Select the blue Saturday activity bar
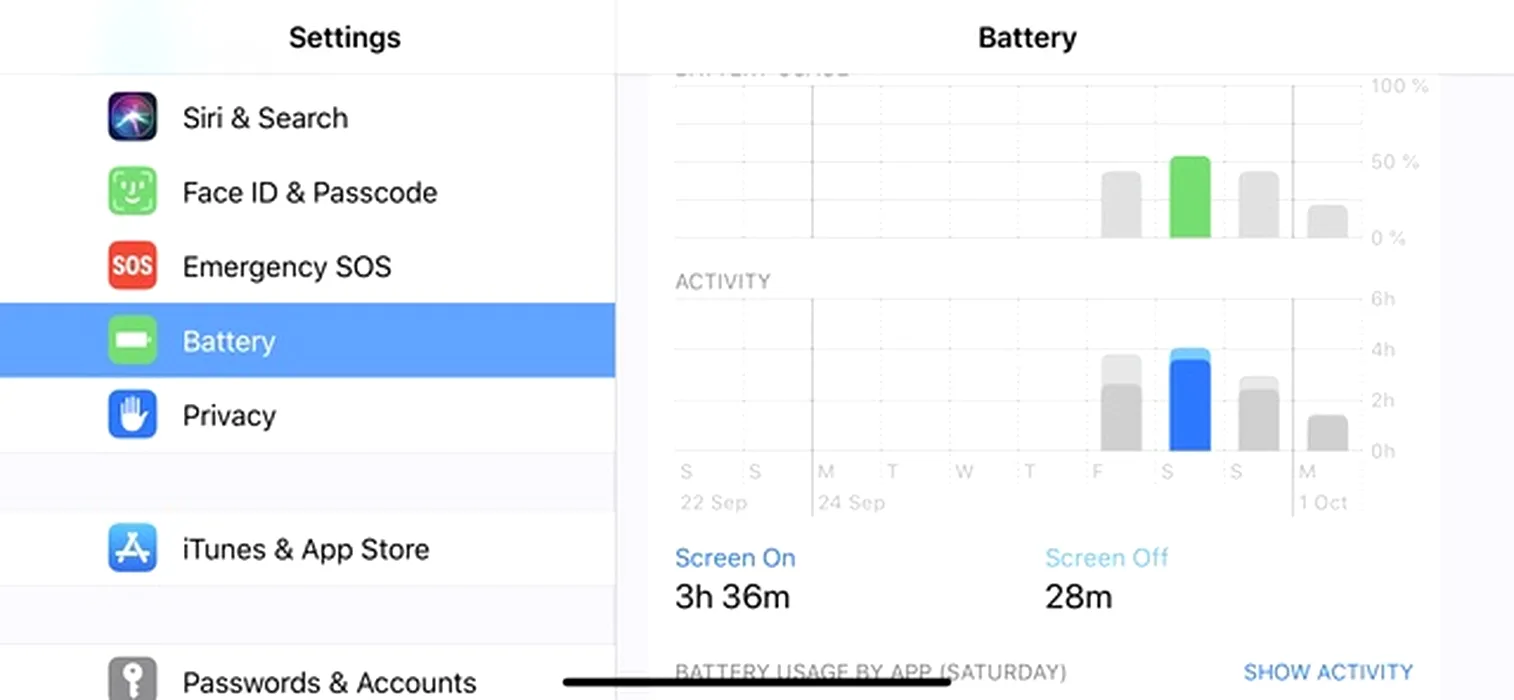Viewport: 1514px width, 700px height. [x=1190, y=399]
